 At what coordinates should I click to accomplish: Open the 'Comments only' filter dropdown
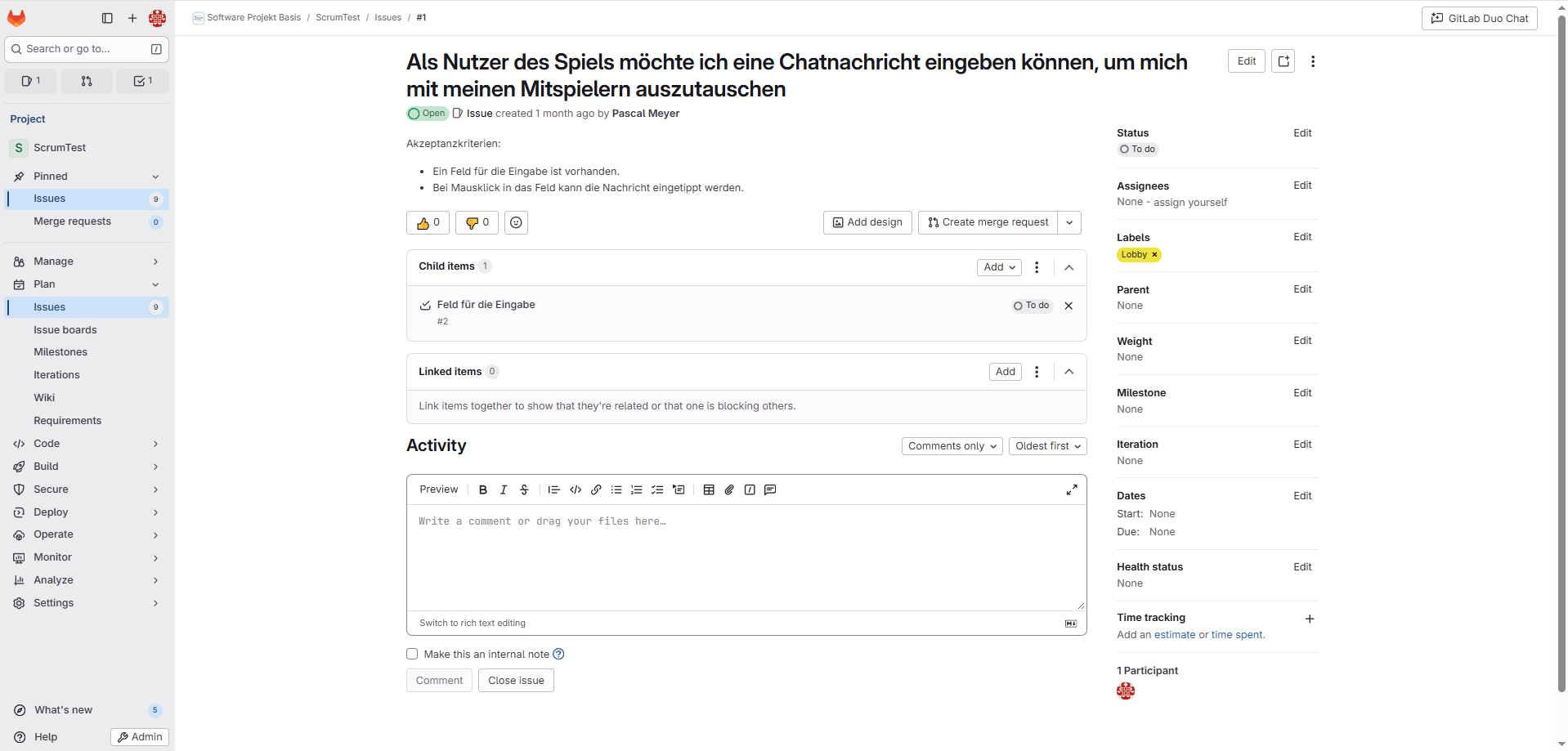point(952,446)
